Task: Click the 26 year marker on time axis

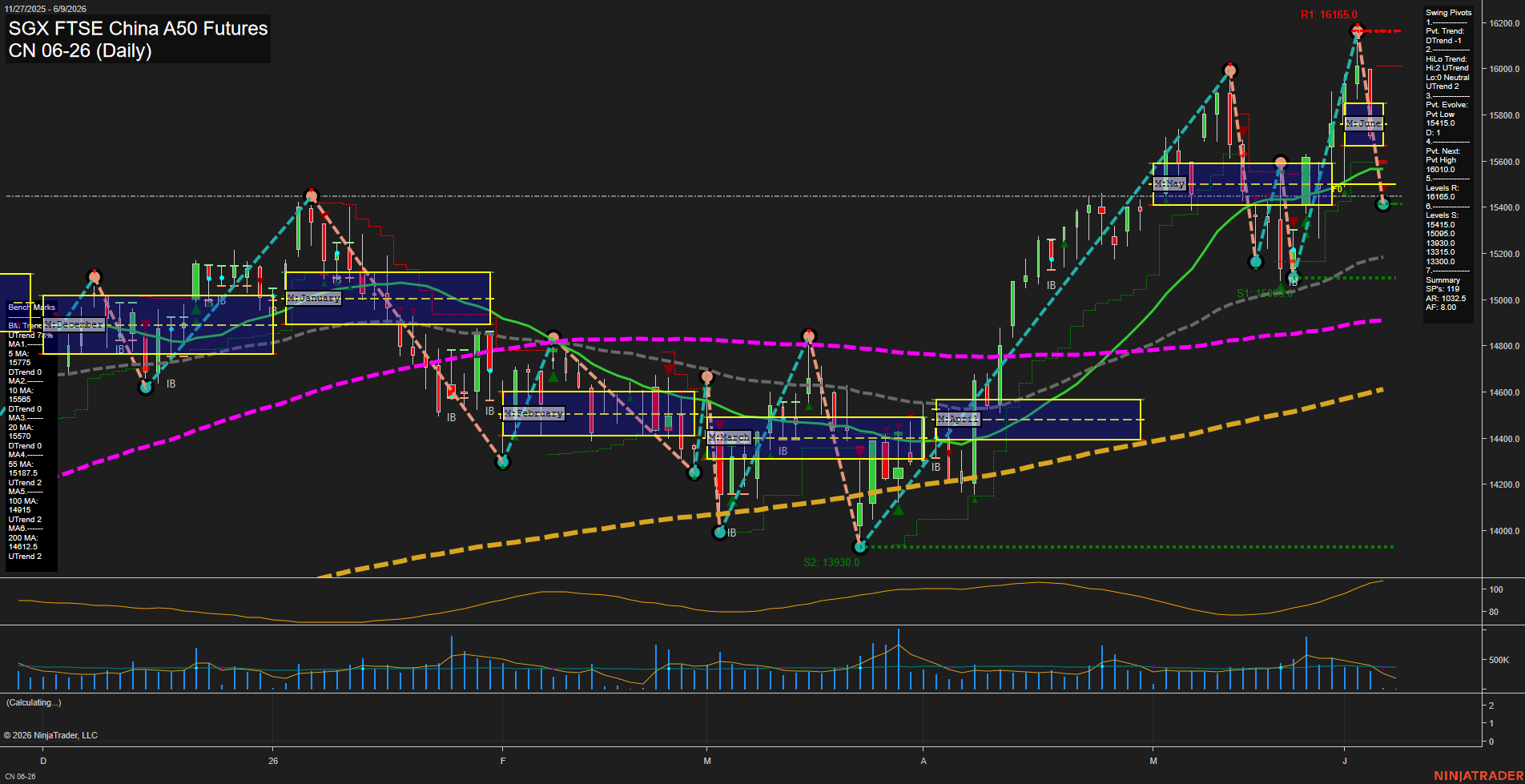Action: (x=273, y=761)
